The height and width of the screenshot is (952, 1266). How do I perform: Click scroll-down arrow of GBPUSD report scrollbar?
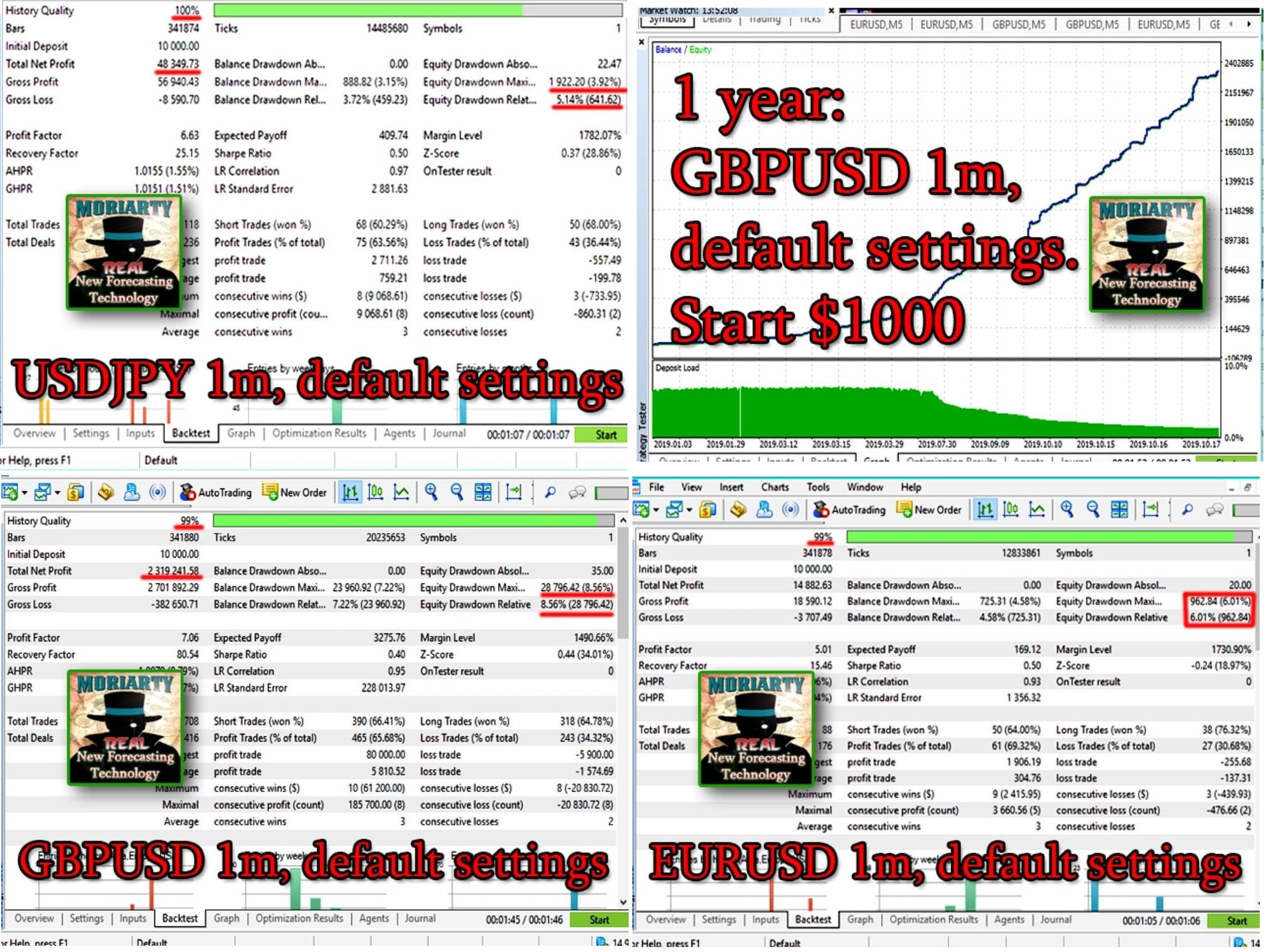(623, 902)
